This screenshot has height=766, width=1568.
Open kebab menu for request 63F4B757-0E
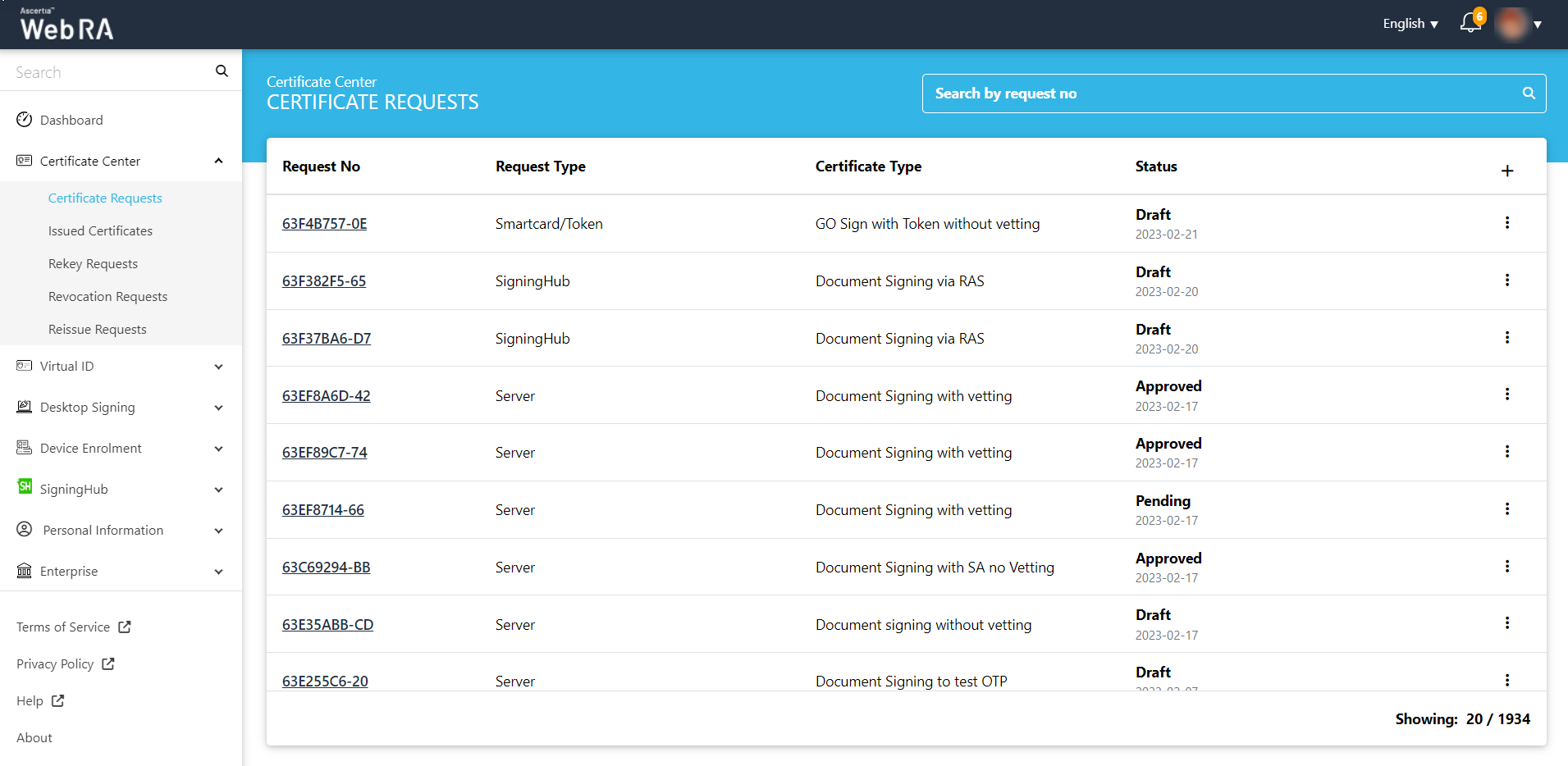tap(1506, 223)
